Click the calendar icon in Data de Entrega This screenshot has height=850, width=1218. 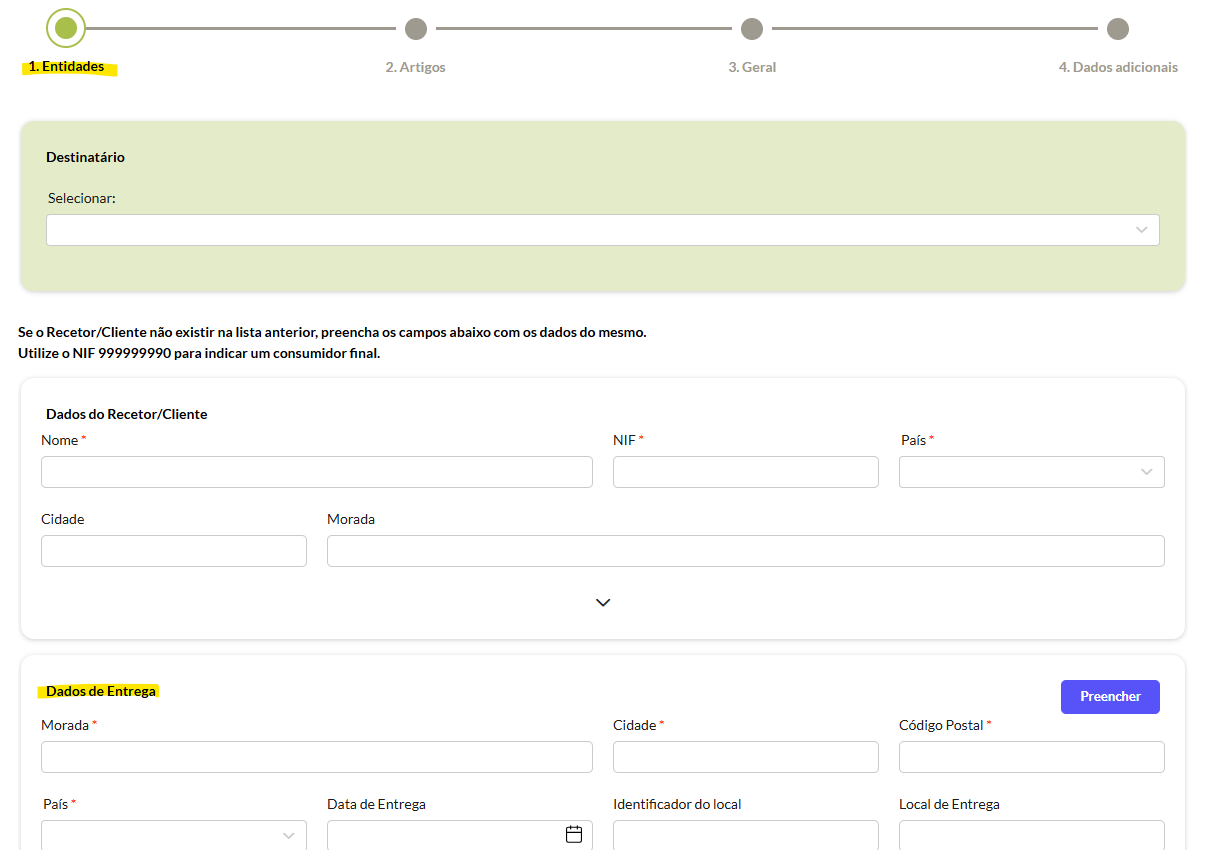tap(574, 834)
